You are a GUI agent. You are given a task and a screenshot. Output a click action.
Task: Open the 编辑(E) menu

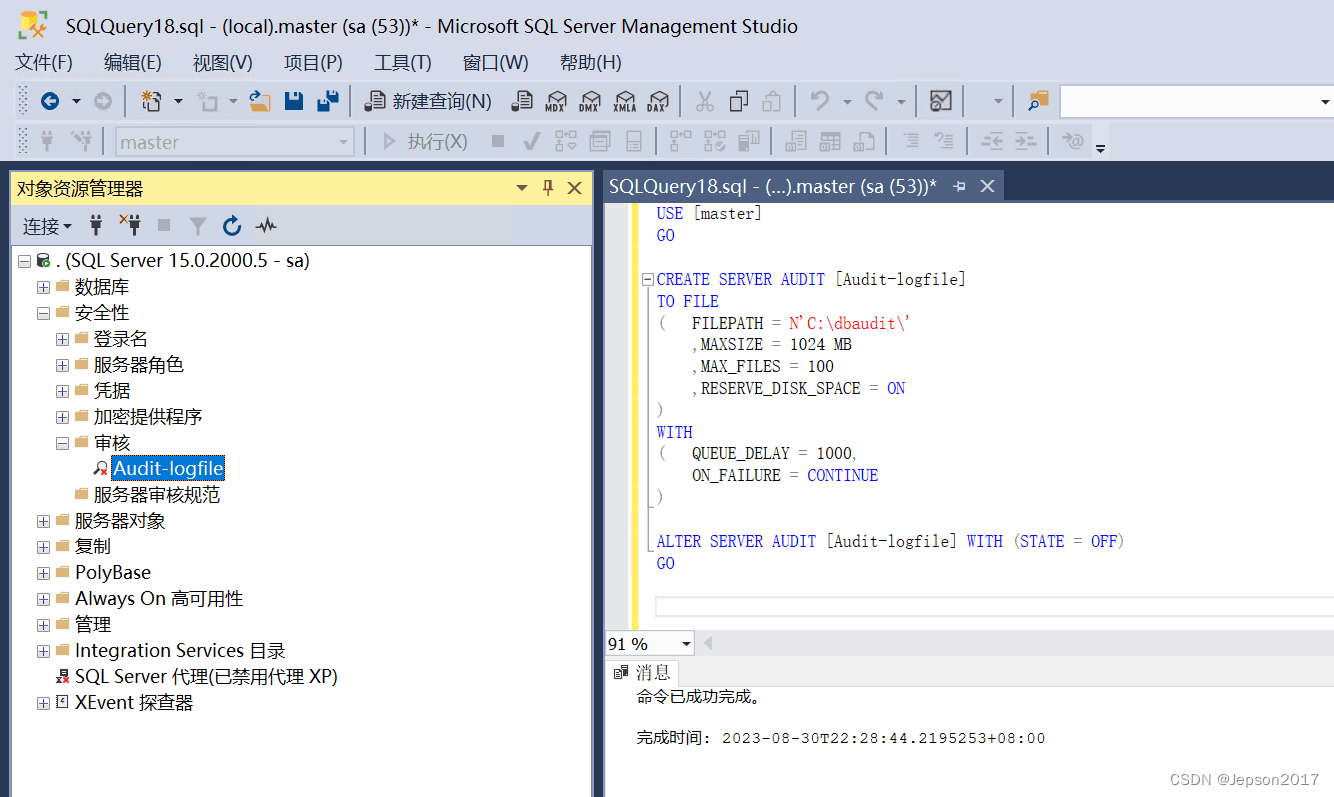tap(133, 62)
